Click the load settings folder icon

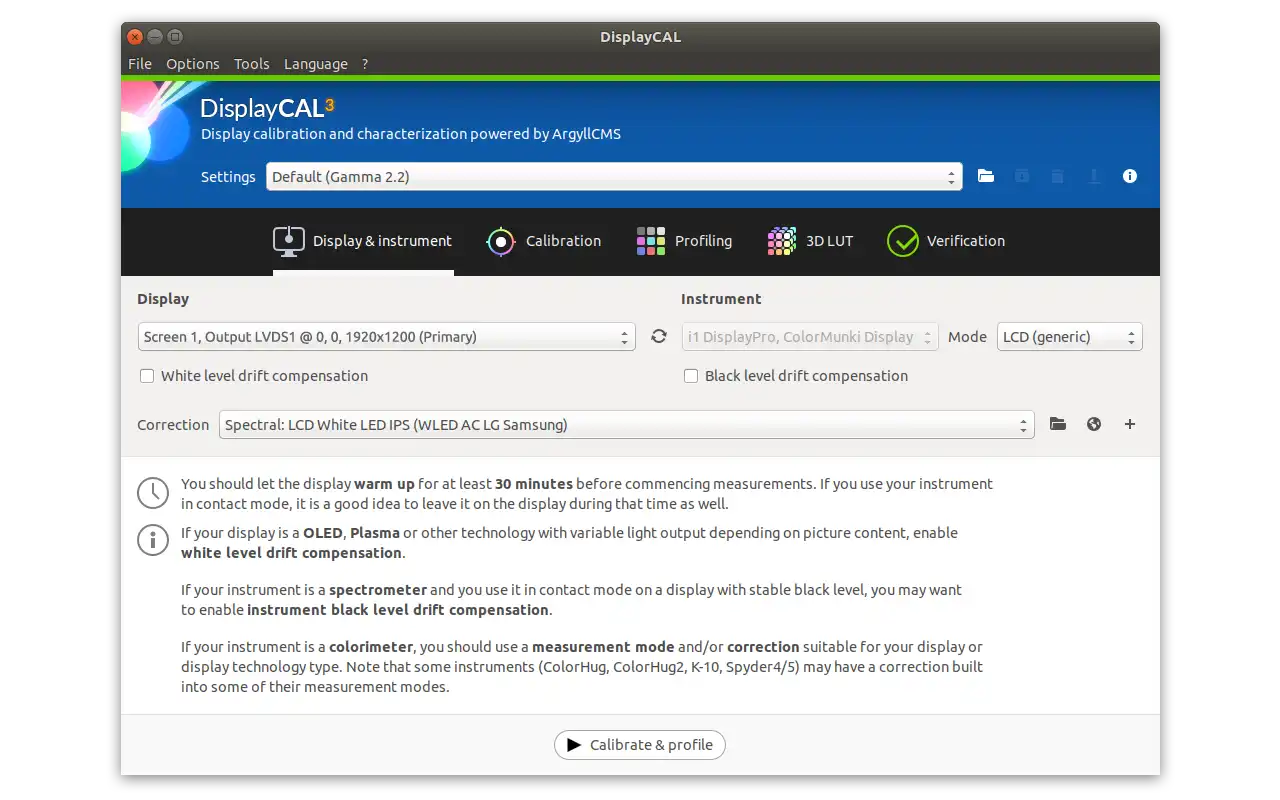[x=986, y=176]
